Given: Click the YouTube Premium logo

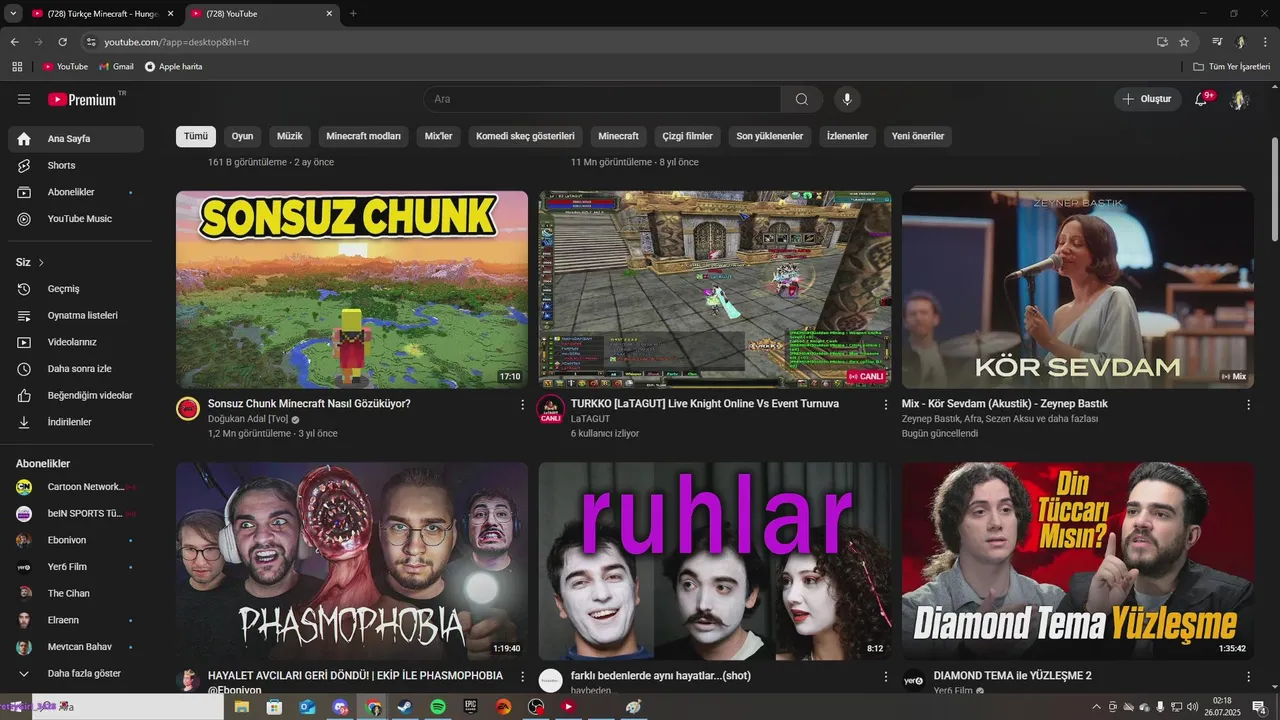Looking at the screenshot, I should point(82,99).
